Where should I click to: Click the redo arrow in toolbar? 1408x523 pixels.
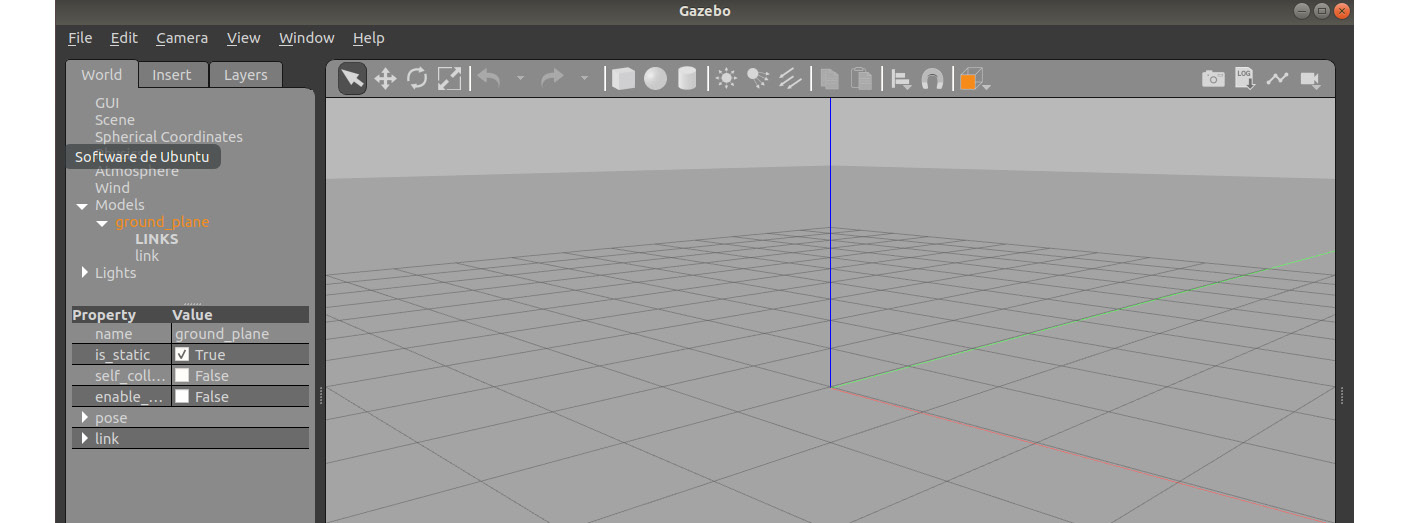pyautogui.click(x=553, y=78)
